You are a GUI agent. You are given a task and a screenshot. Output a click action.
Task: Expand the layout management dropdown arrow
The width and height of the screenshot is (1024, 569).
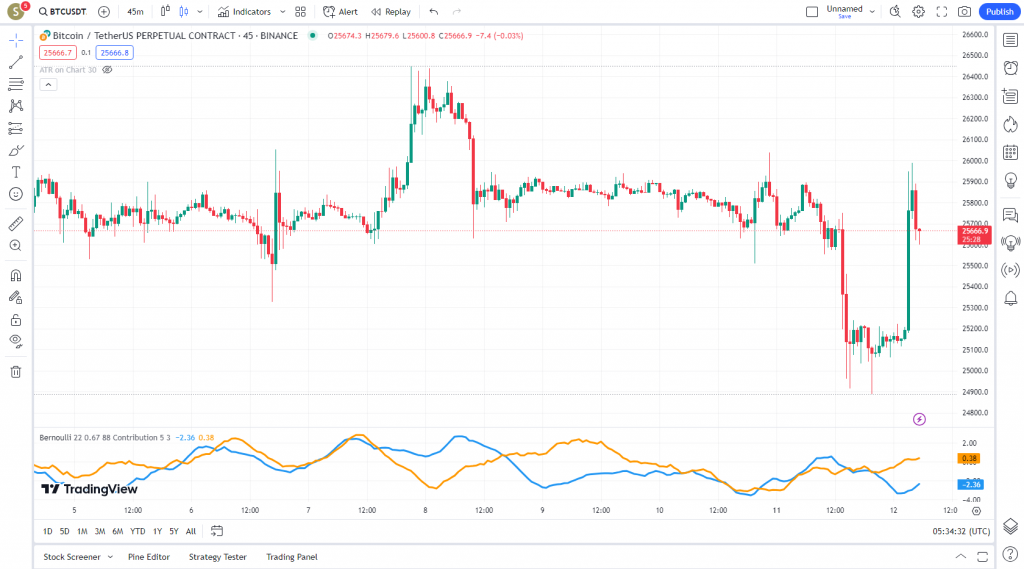click(x=872, y=12)
